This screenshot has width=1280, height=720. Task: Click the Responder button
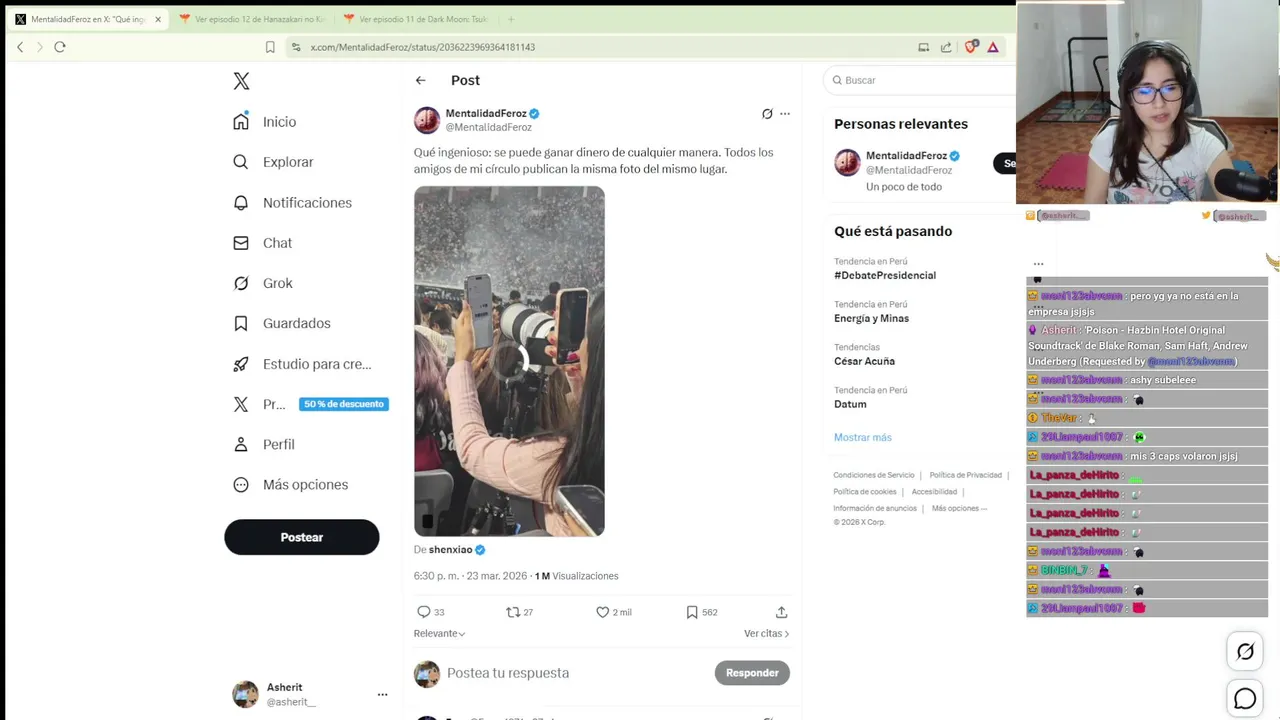pyautogui.click(x=752, y=673)
